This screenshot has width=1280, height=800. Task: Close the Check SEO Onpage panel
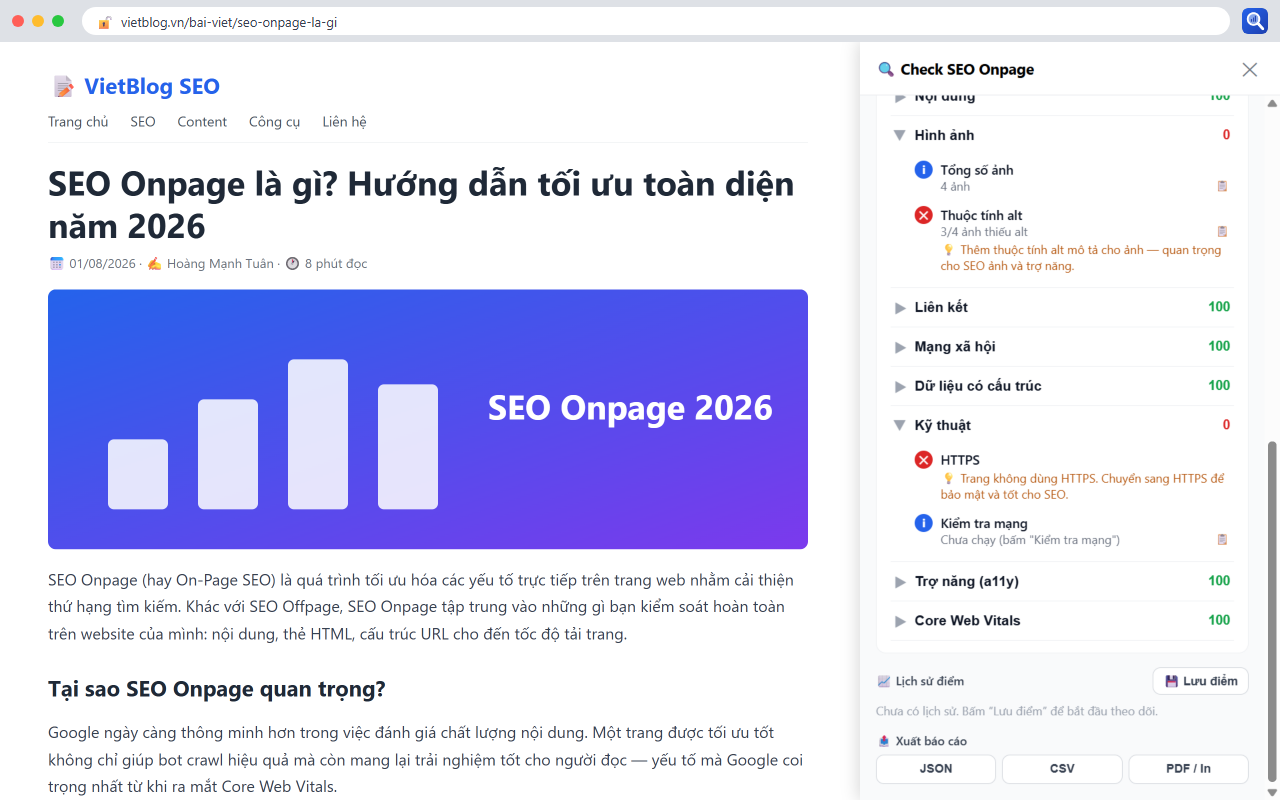(1250, 69)
